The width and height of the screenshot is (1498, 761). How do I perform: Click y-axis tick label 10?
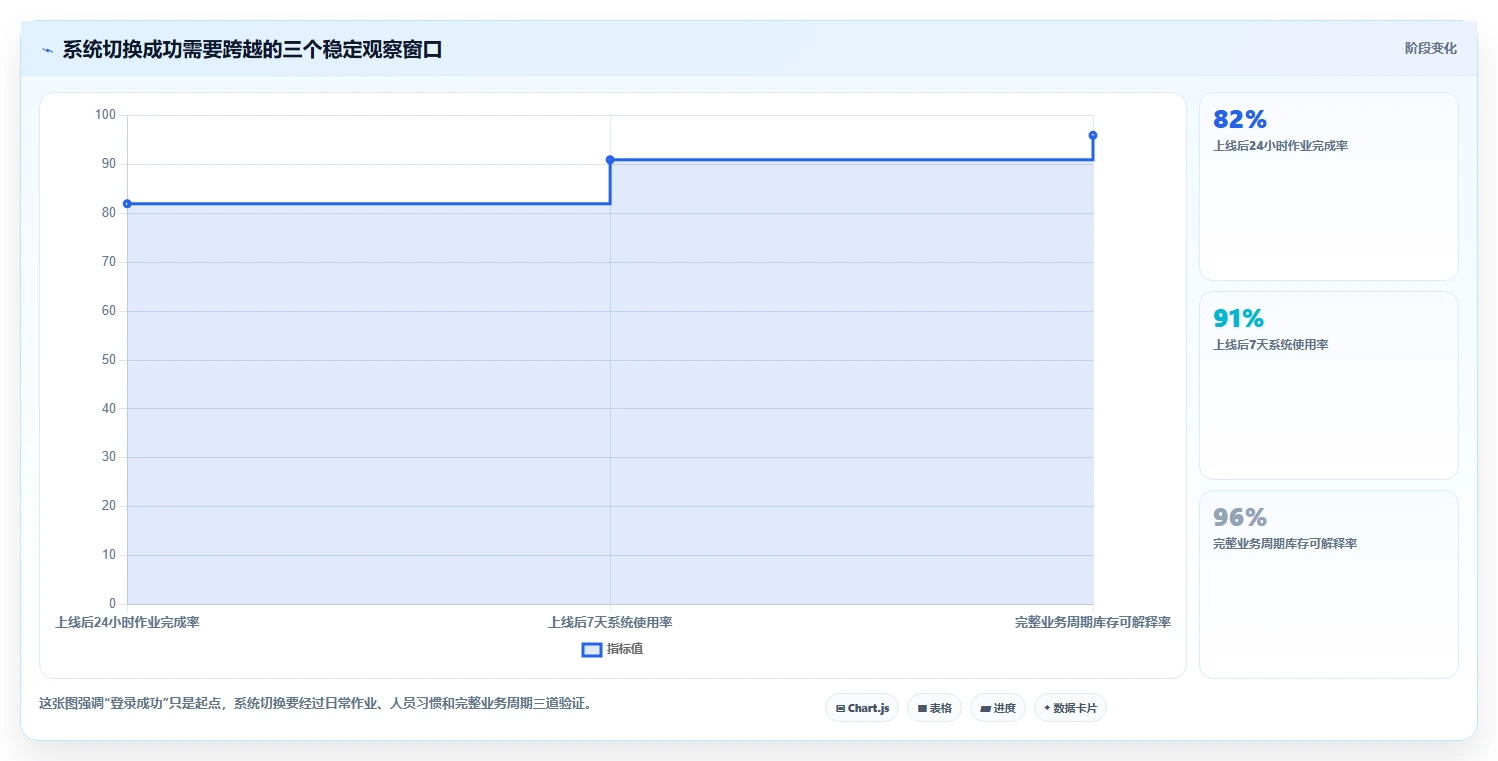[x=109, y=555]
